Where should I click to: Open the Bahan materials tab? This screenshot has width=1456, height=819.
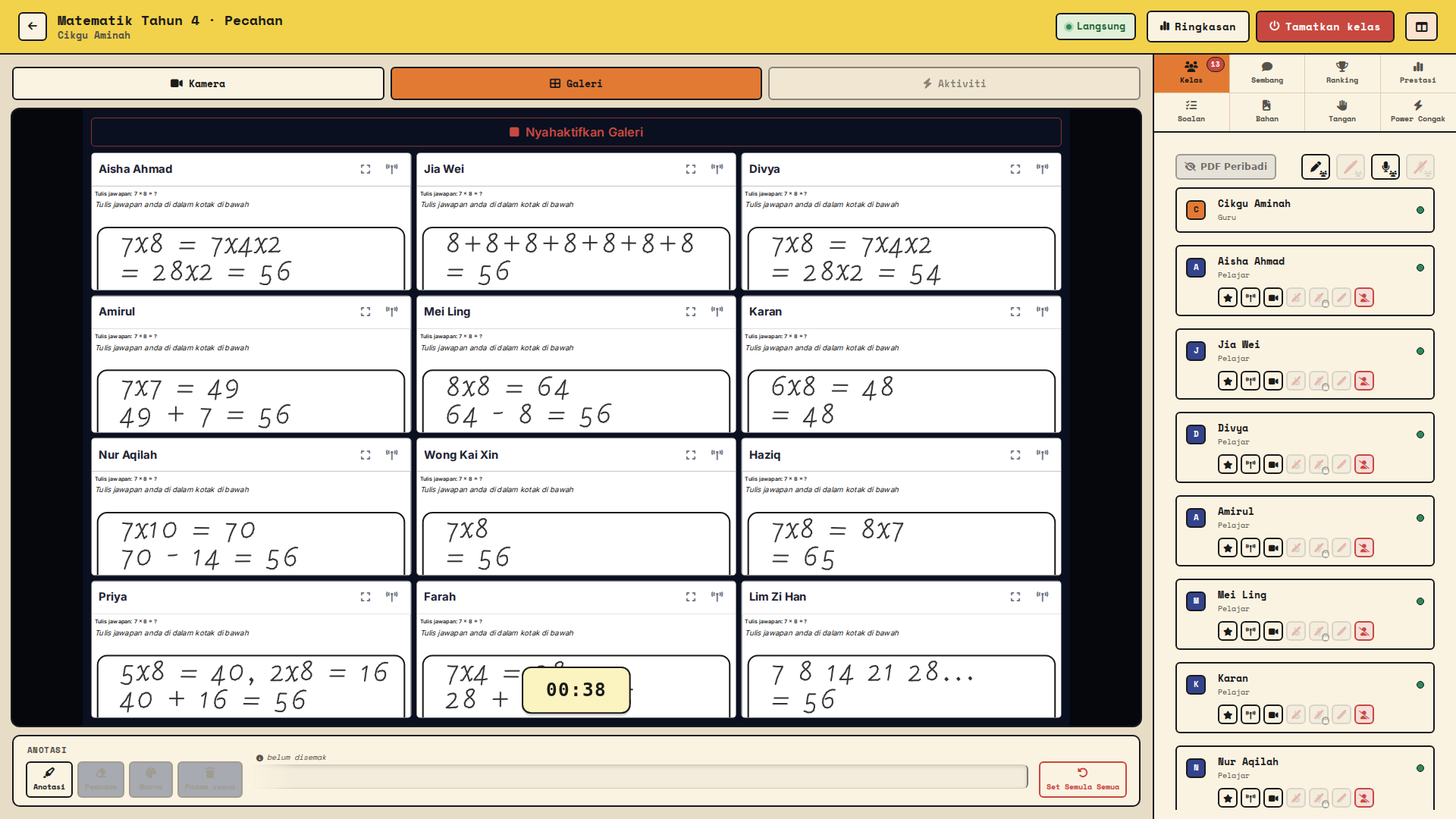coord(1267,111)
